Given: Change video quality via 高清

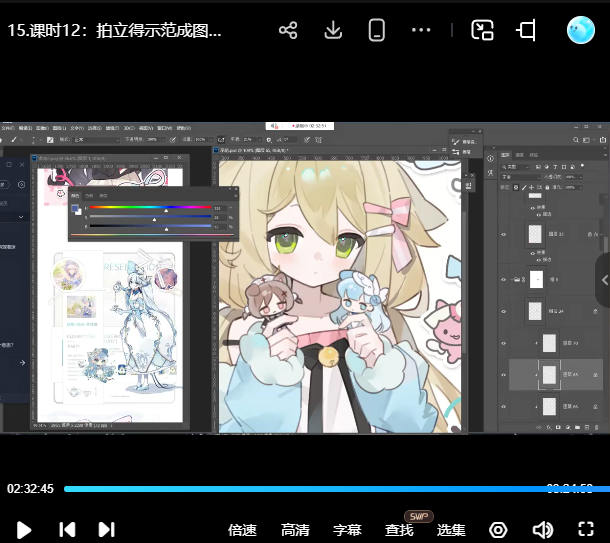Looking at the screenshot, I should point(295,530).
